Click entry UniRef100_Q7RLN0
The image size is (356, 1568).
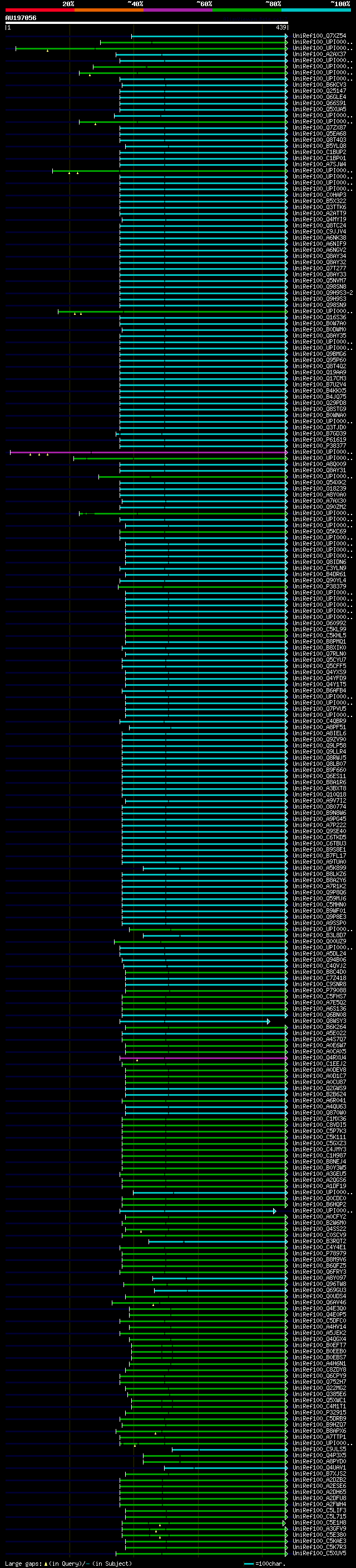(x=319, y=654)
